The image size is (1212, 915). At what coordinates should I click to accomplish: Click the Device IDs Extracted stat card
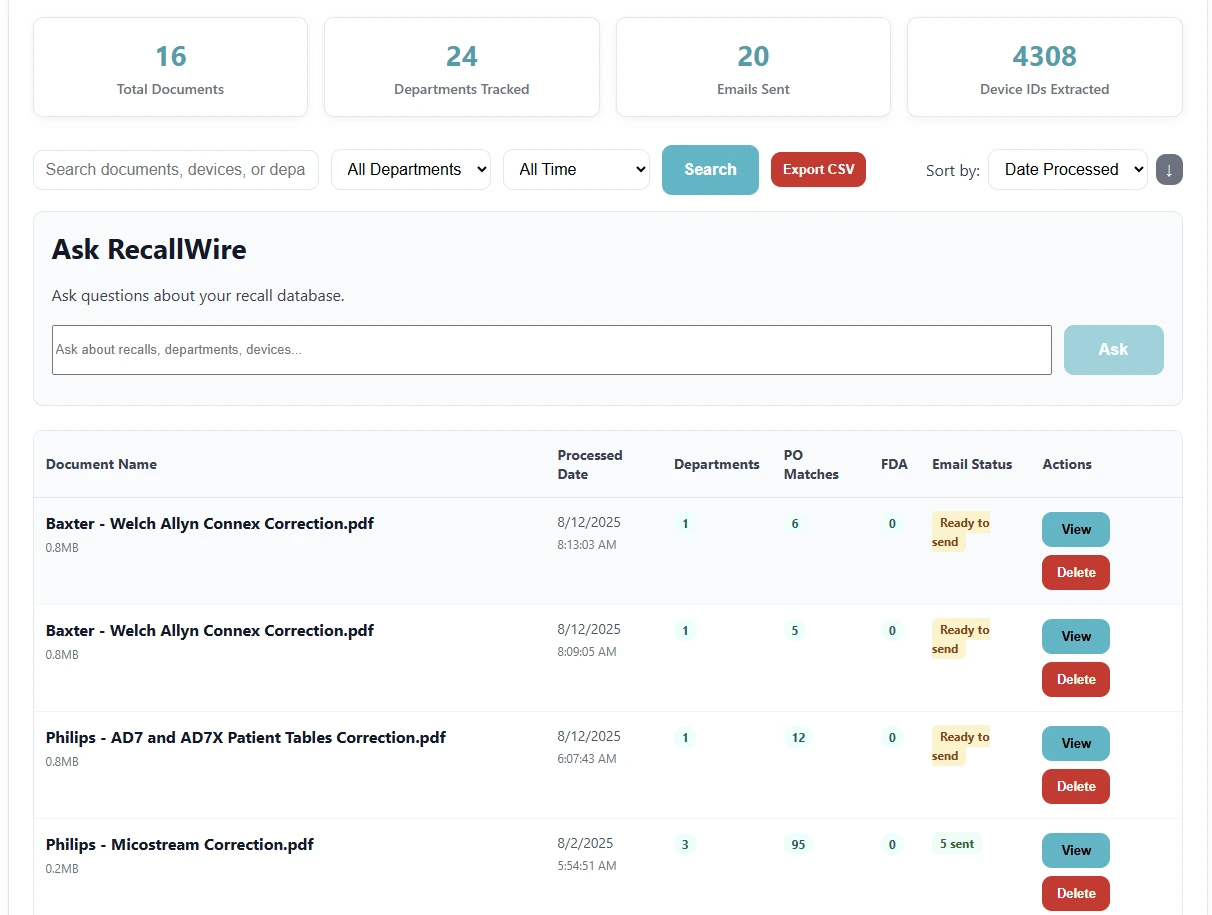pos(1044,67)
